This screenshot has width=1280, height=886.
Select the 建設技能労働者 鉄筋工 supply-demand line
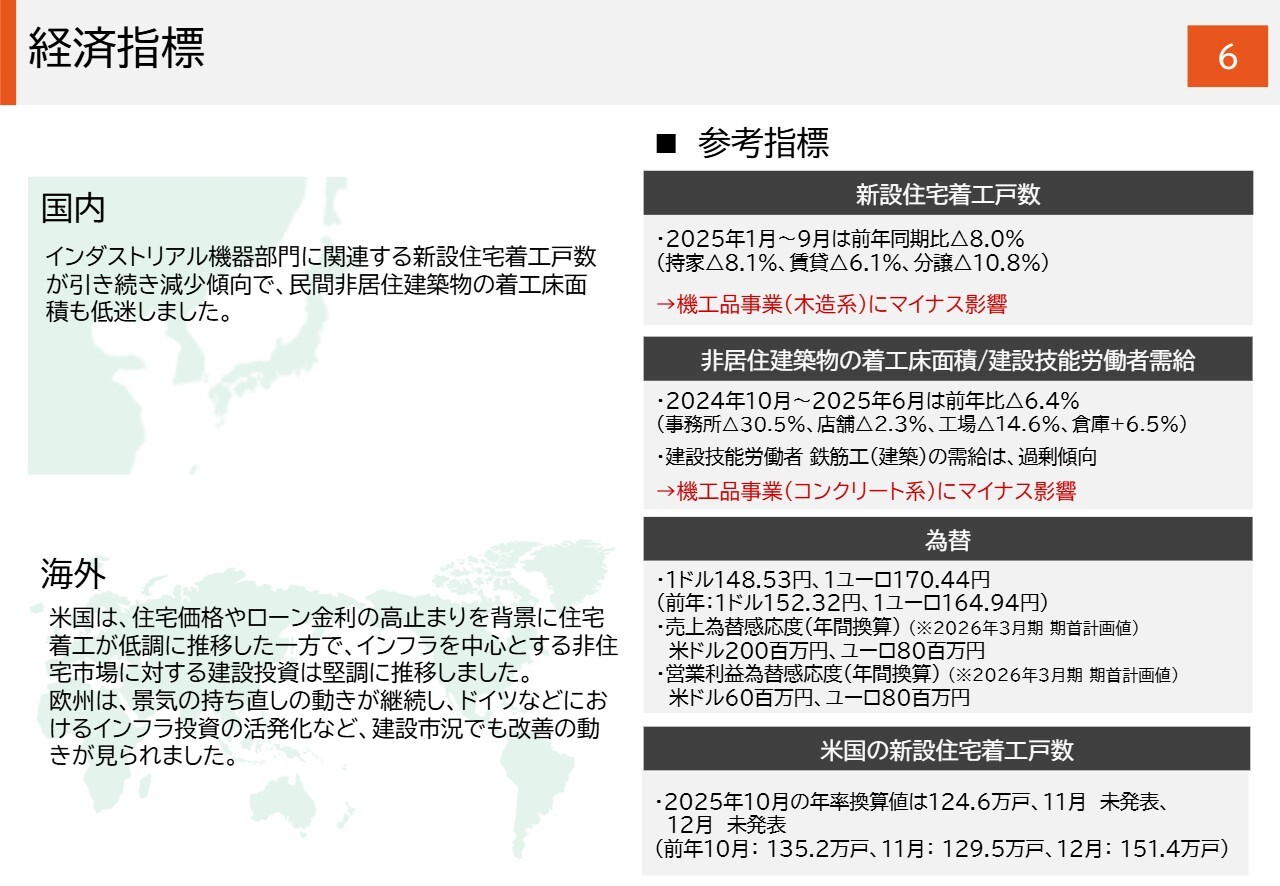pos(877,457)
